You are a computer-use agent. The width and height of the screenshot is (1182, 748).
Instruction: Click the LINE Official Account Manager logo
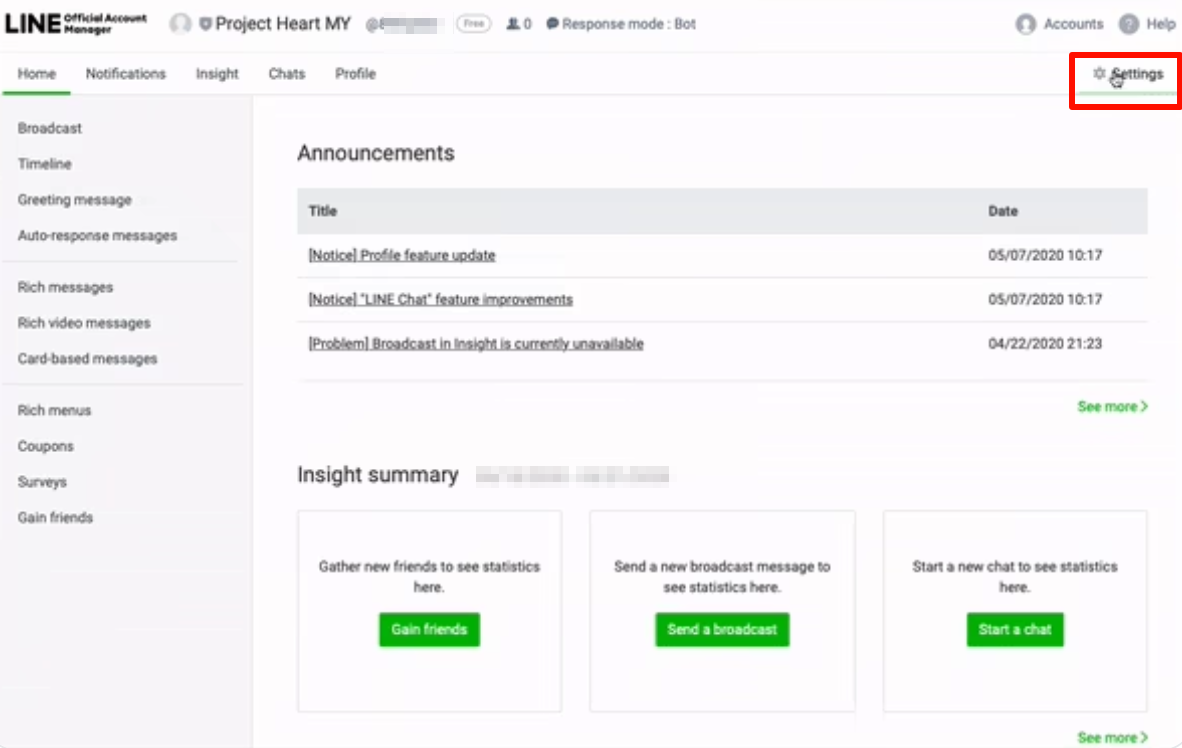click(76, 24)
